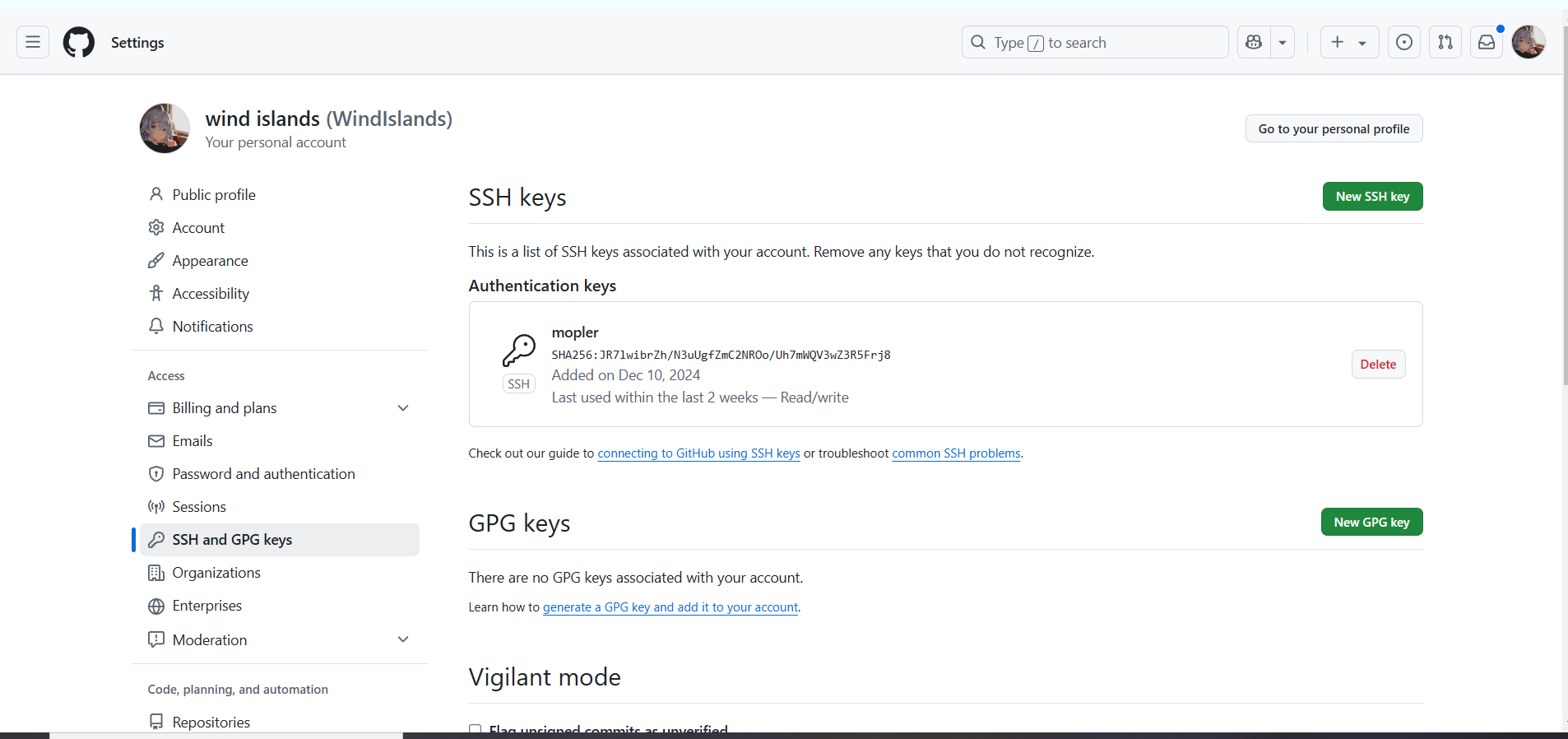This screenshot has height=739, width=1568.
Task: Go to Password and authentication settings
Action: tap(263, 474)
